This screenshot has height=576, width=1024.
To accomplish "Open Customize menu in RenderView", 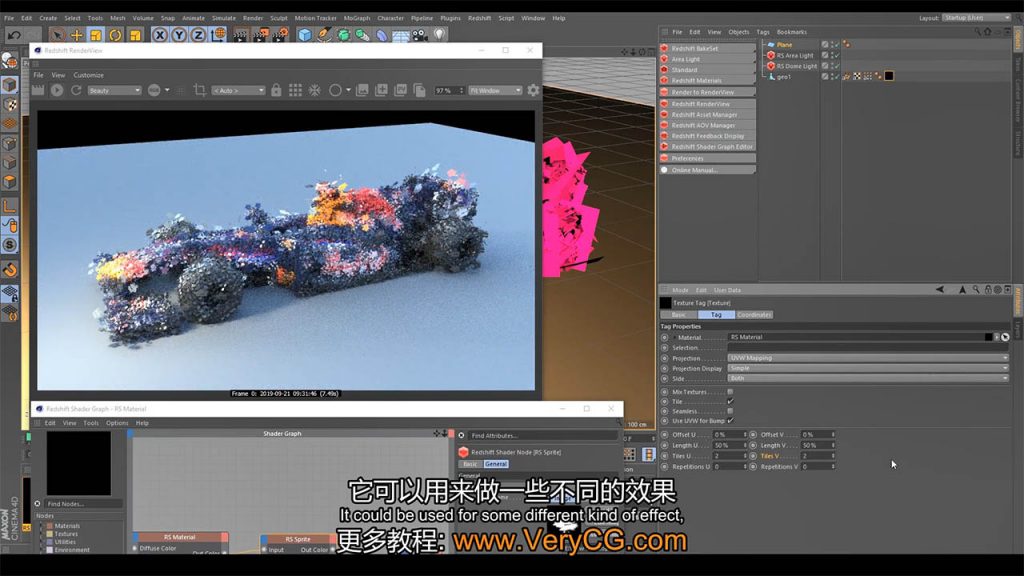I will [88, 75].
